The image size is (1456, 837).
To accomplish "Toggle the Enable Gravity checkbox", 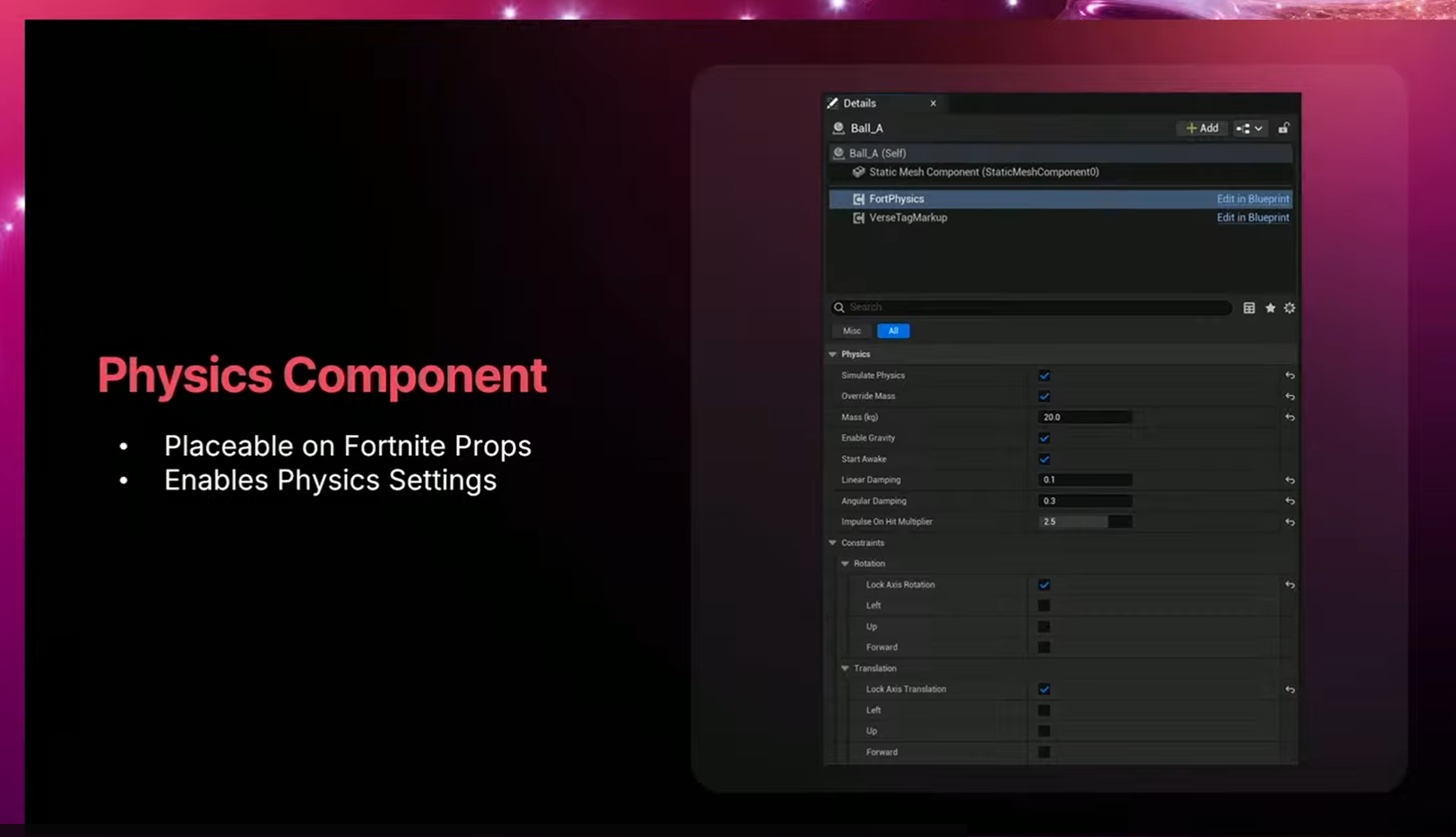I will (1044, 438).
